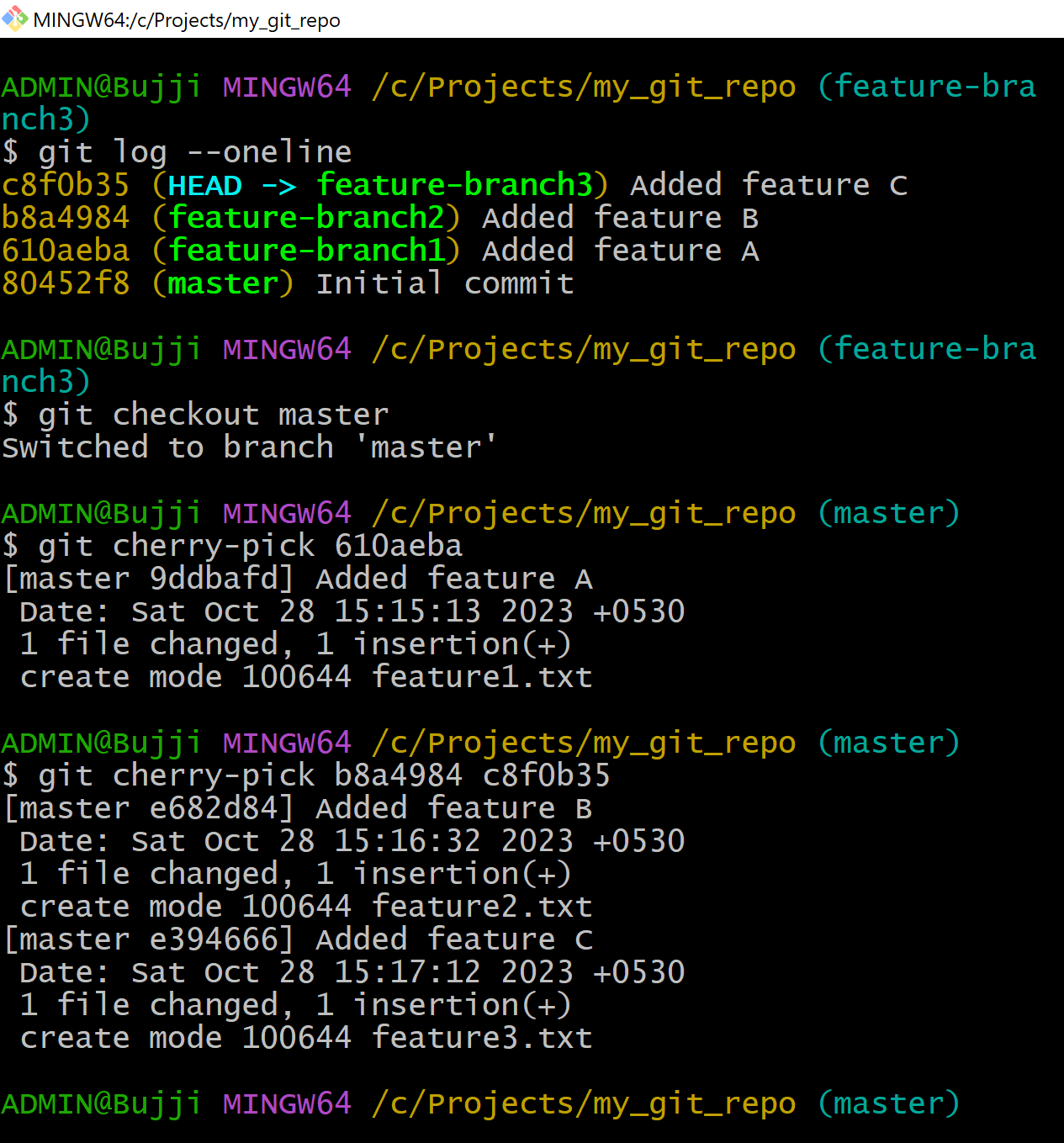1064x1143 pixels.
Task: Click 'Switched to branch master' message
Action: coord(249,447)
